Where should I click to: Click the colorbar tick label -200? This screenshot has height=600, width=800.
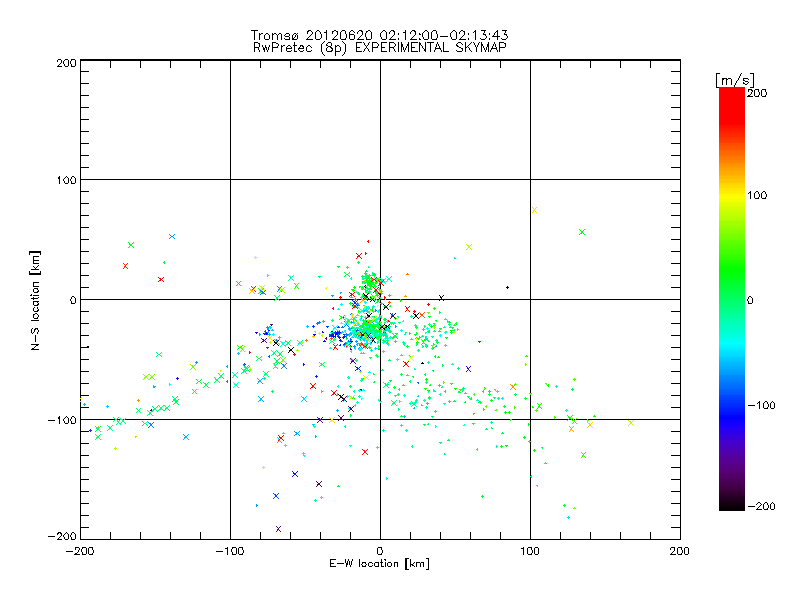coord(761,506)
